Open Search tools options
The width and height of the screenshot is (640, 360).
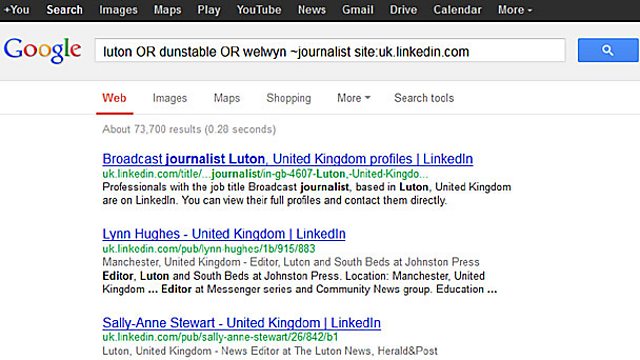coord(424,98)
